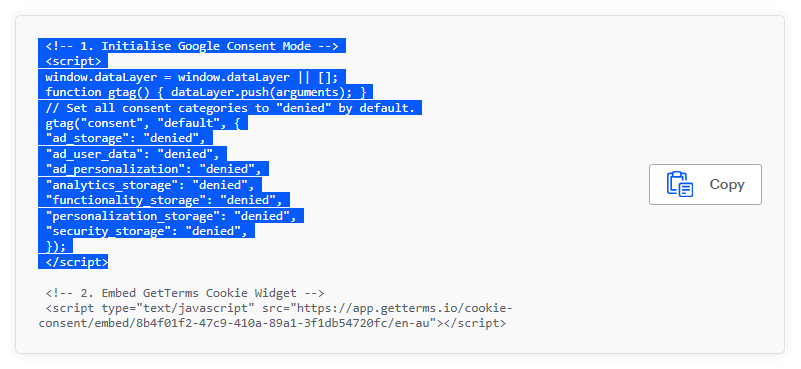This screenshot has width=801, height=369.
Task: Click the "personalization_storage": "denied" line
Action: click(171, 216)
